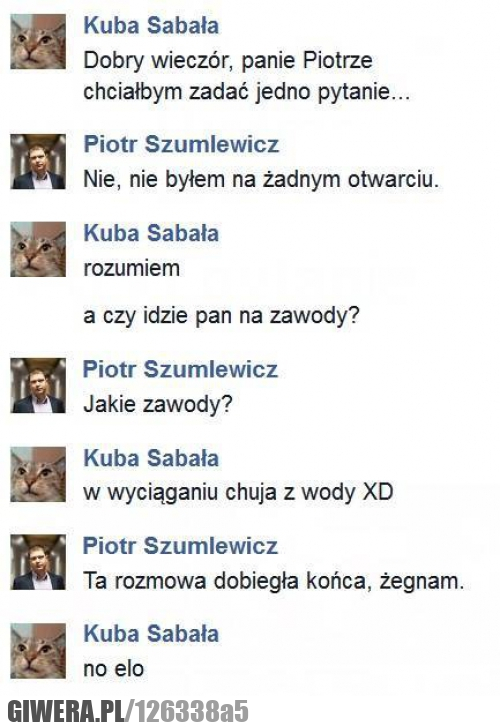Click cat avatar beside 'w wyciąganiu' message
The width and height of the screenshot is (500, 727).
pos(38,474)
